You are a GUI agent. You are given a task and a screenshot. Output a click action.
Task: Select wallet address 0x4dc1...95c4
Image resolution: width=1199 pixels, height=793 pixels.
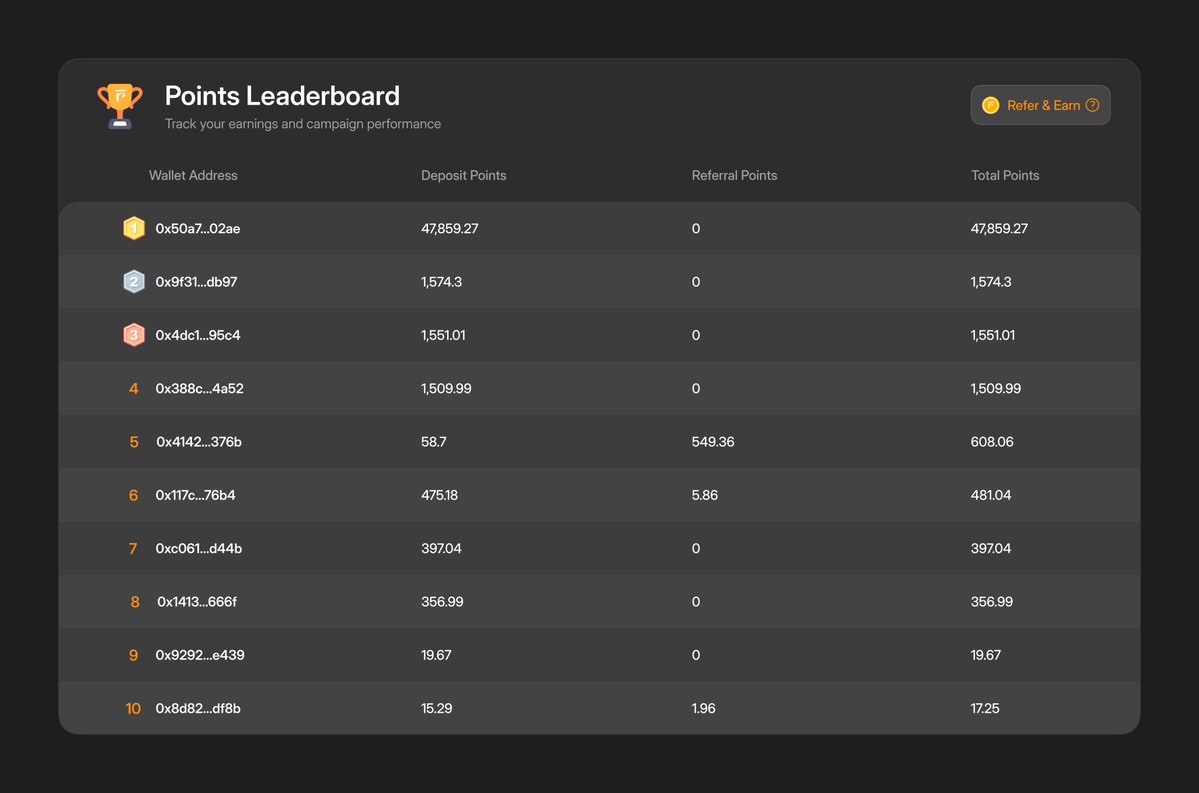point(197,335)
